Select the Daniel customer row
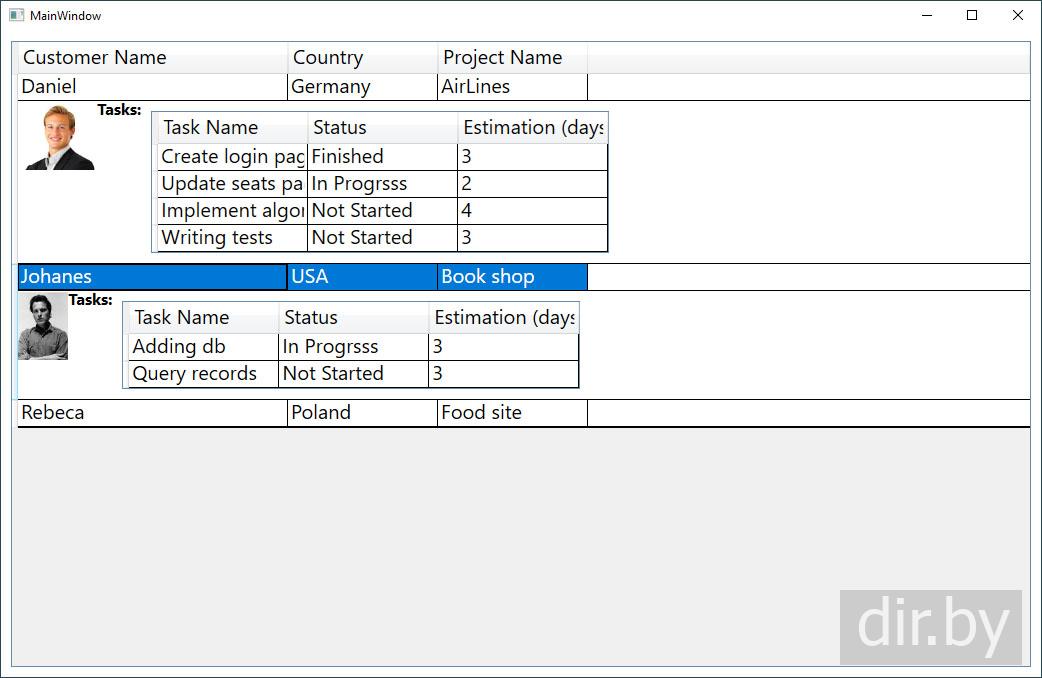This screenshot has height=678, width=1042. pyautogui.click(x=152, y=87)
